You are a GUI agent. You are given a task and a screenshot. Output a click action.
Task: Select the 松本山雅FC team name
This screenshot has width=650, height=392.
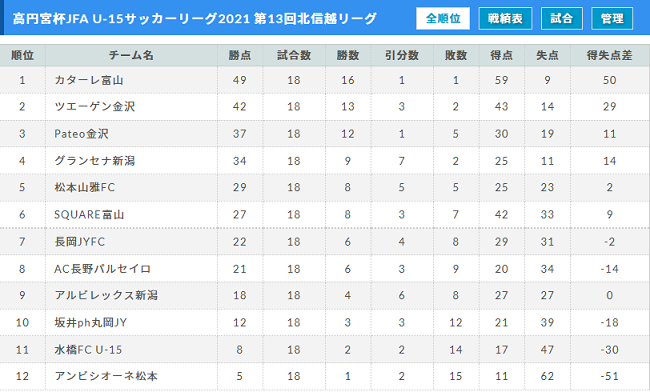(85, 187)
